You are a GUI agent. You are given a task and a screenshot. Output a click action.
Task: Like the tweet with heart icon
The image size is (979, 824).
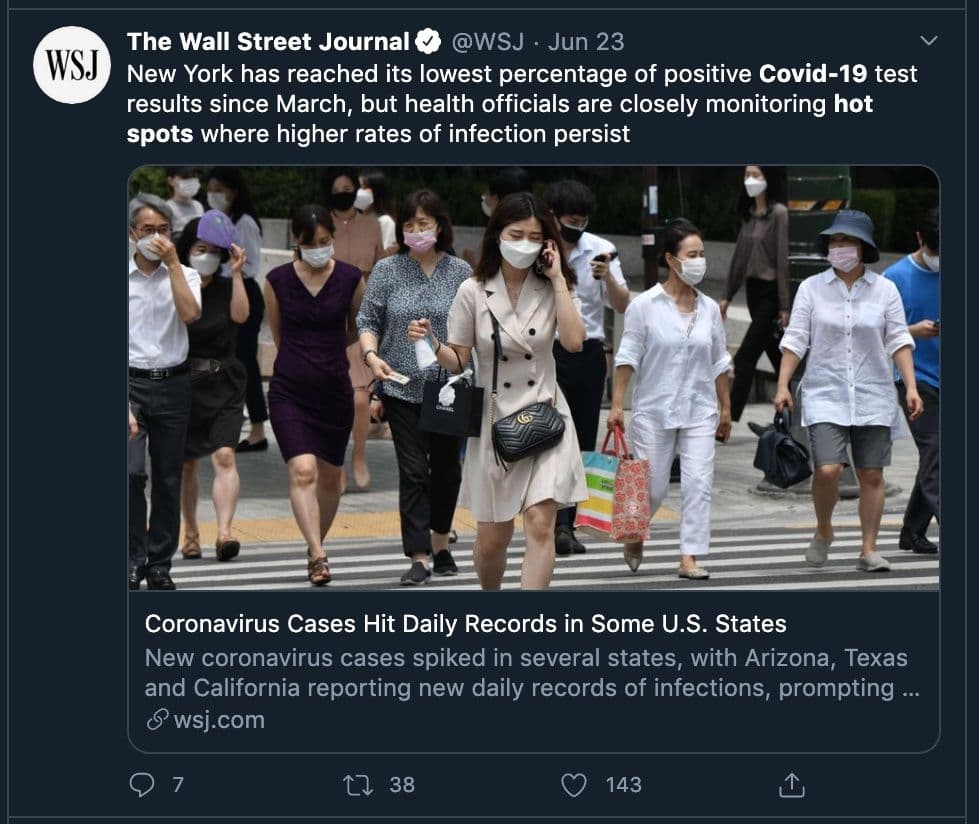pos(574,785)
